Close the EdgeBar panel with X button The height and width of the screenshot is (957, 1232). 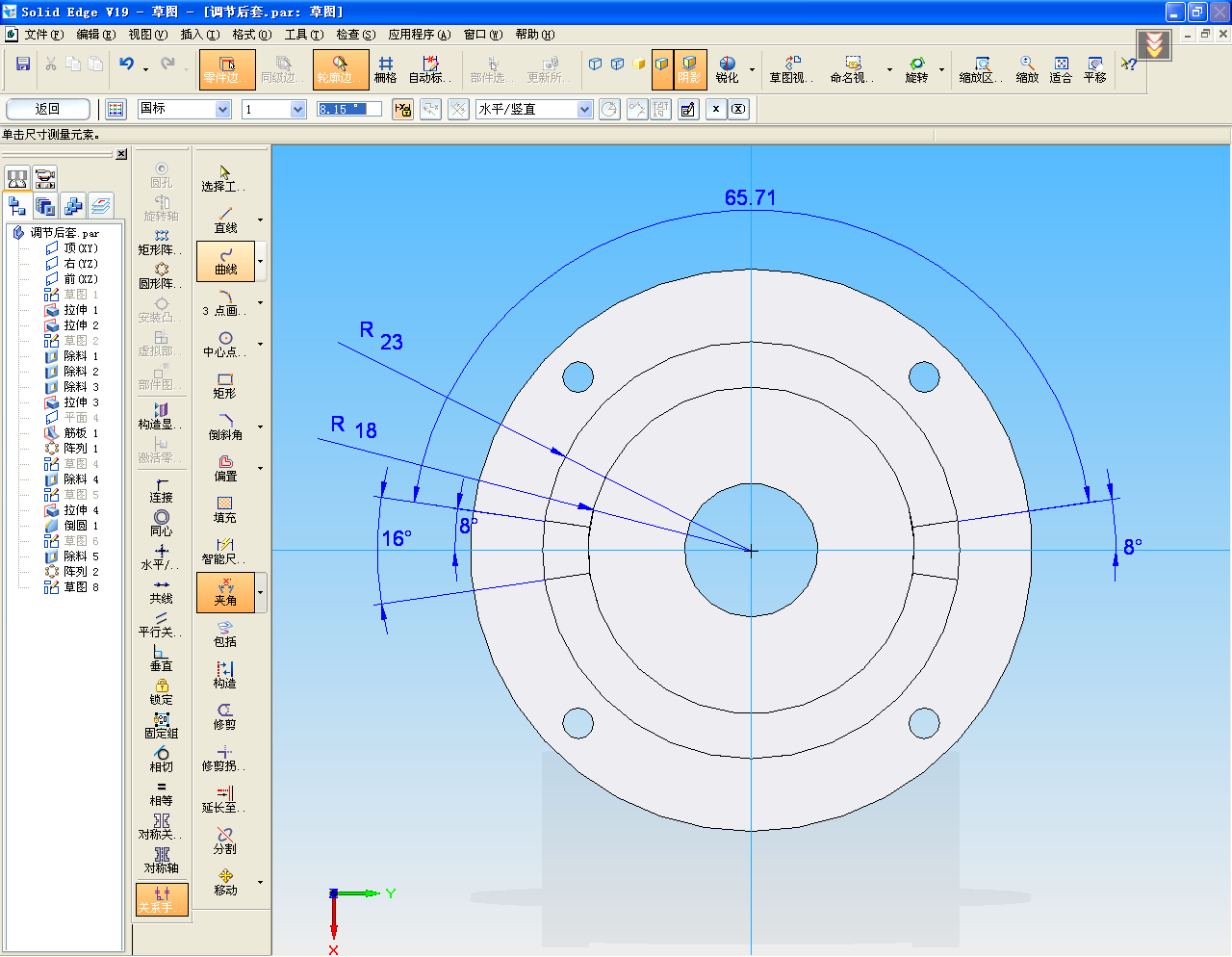[x=121, y=154]
